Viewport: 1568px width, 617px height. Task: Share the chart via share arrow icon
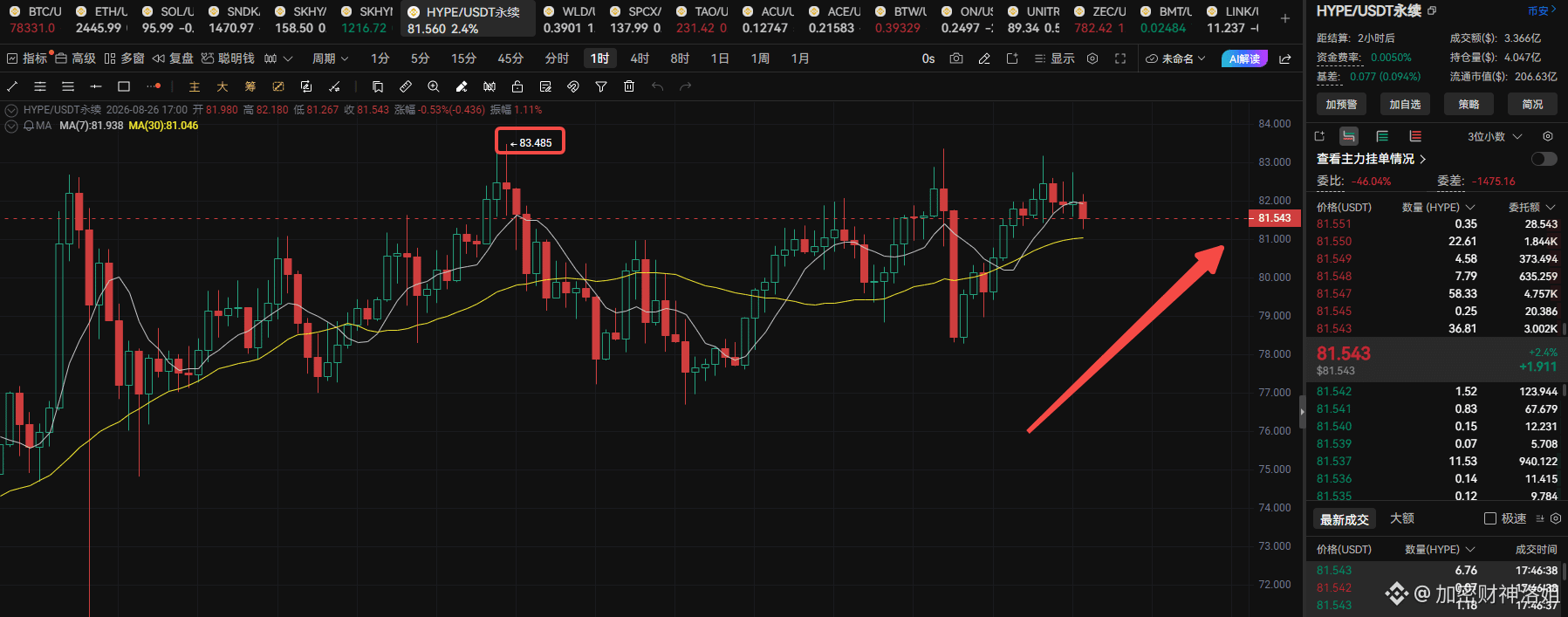click(1285, 58)
